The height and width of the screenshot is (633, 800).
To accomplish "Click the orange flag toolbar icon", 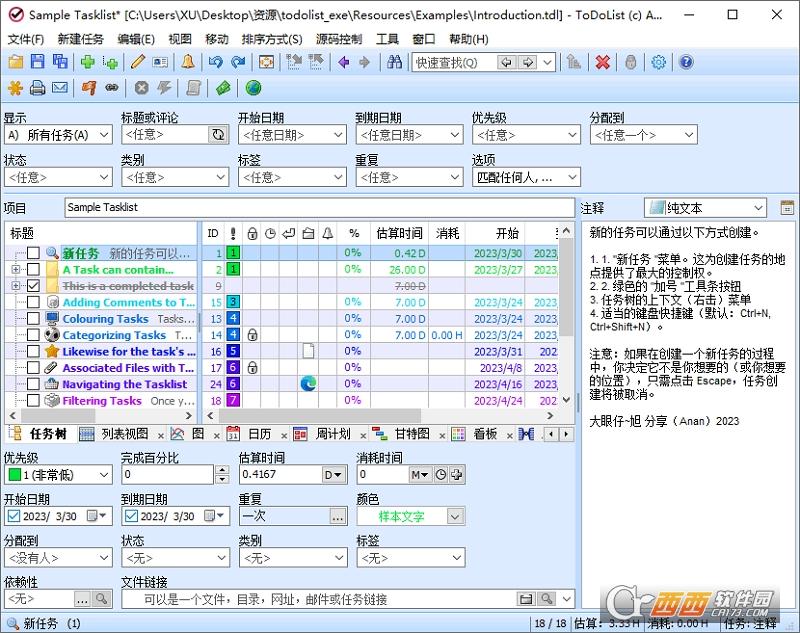I will (89, 88).
